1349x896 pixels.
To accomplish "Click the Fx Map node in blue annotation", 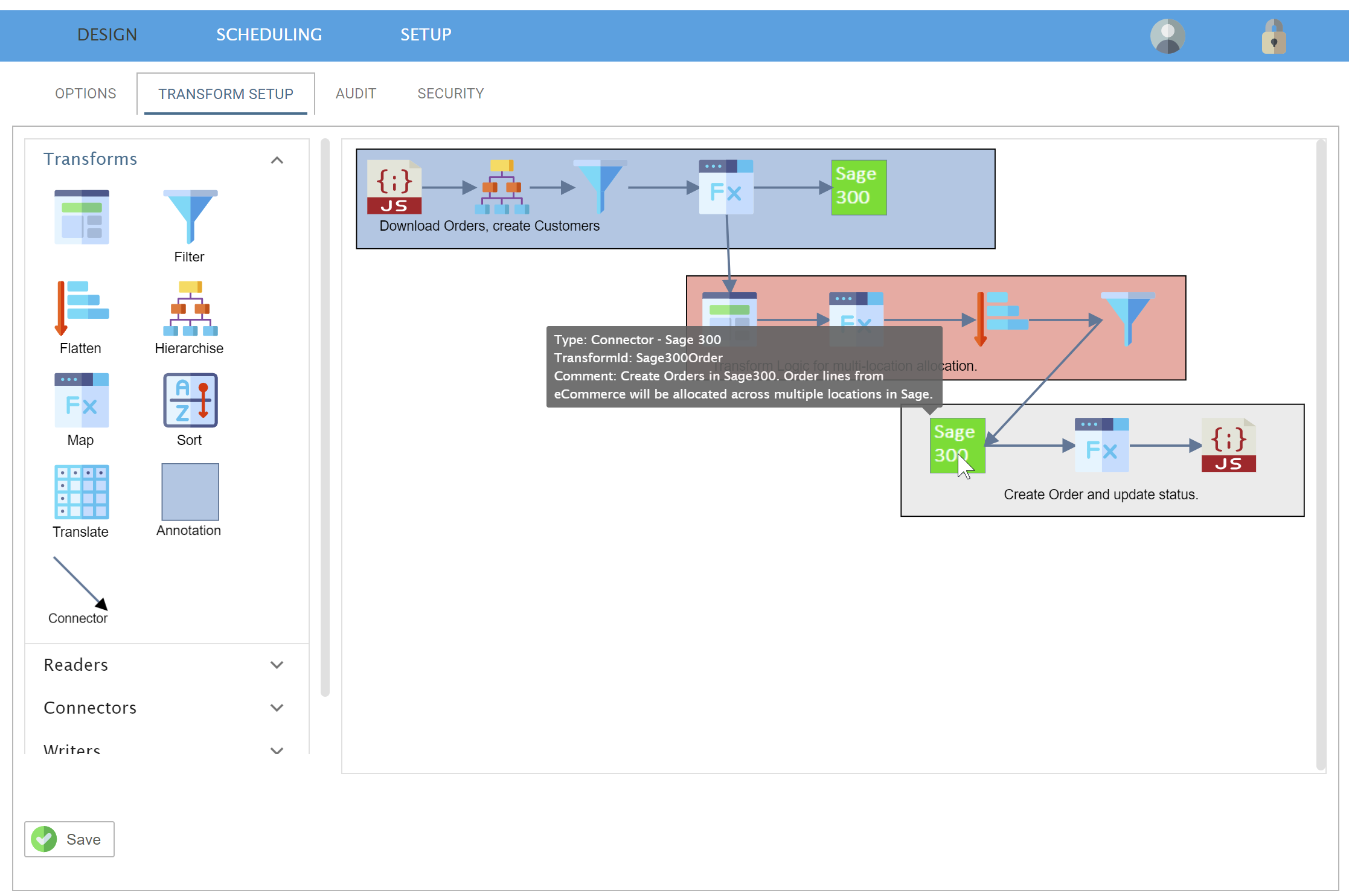I will pos(726,187).
